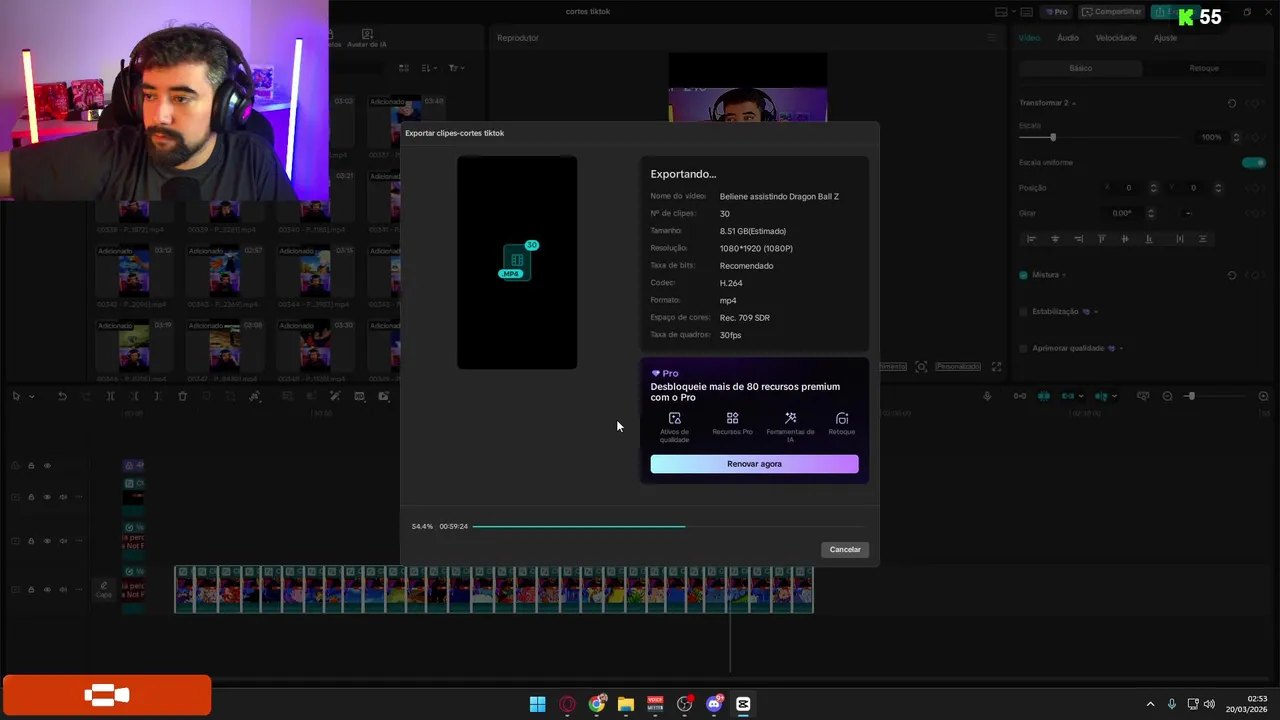Viewport: 1280px width, 720px height.
Task: Click the Retoque icon in the Pro banner
Action: pyautogui.click(x=842, y=418)
